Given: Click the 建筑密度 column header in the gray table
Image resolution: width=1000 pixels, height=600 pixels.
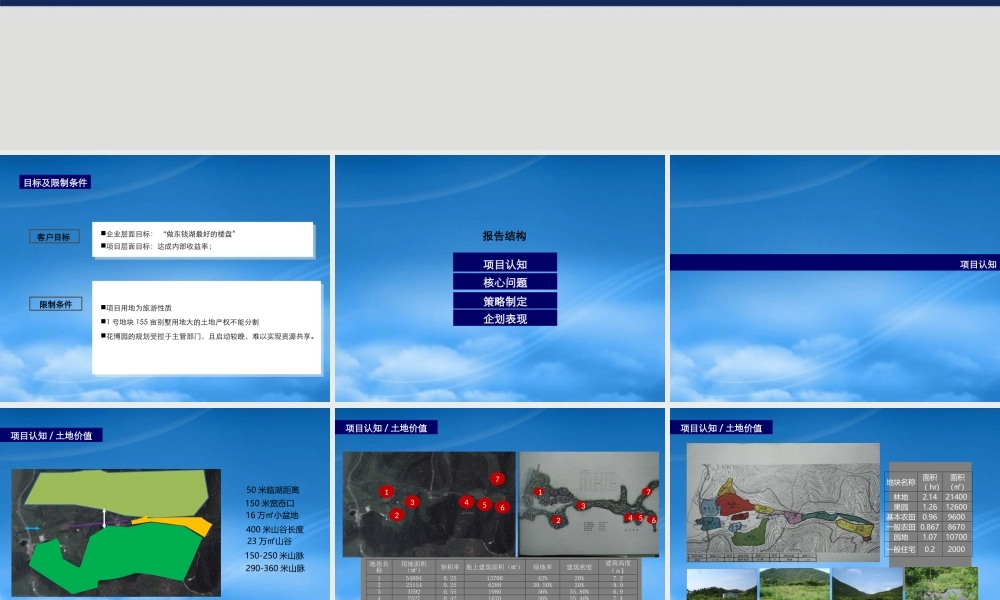Looking at the screenshot, I should click(579, 566).
